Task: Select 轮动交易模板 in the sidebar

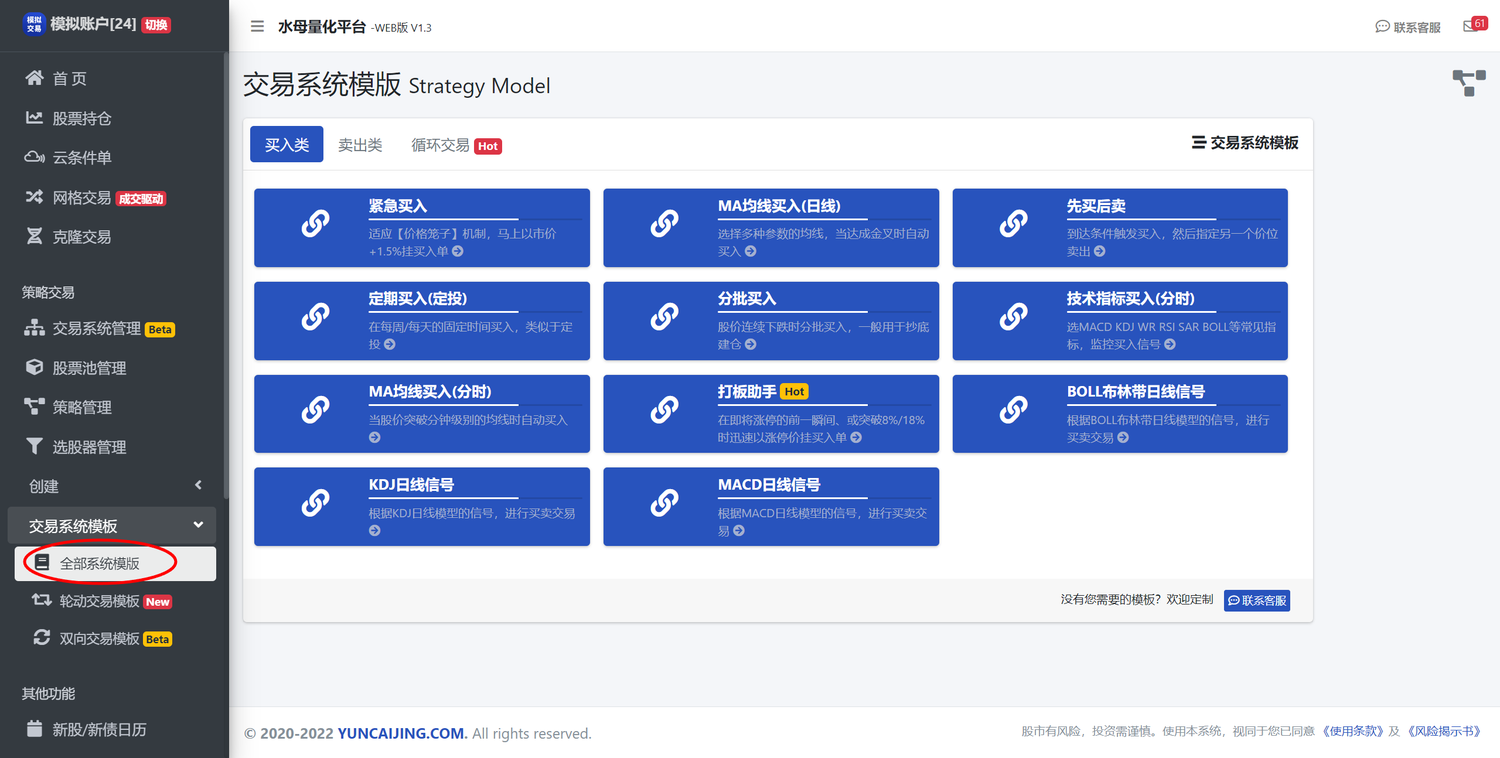Action: 99,601
